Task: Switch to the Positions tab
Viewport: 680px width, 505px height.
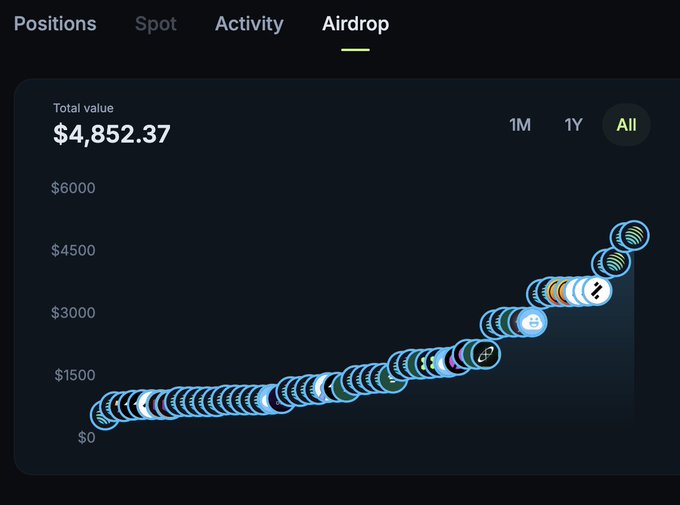Action: tap(55, 24)
